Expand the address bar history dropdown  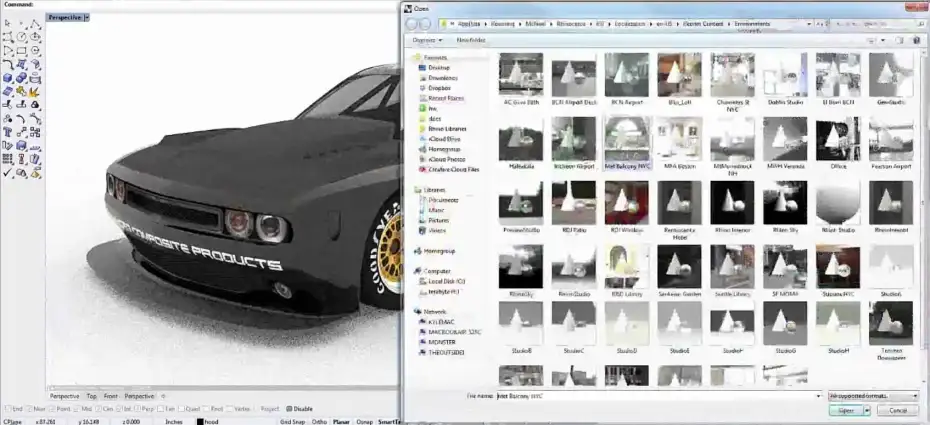810,24
